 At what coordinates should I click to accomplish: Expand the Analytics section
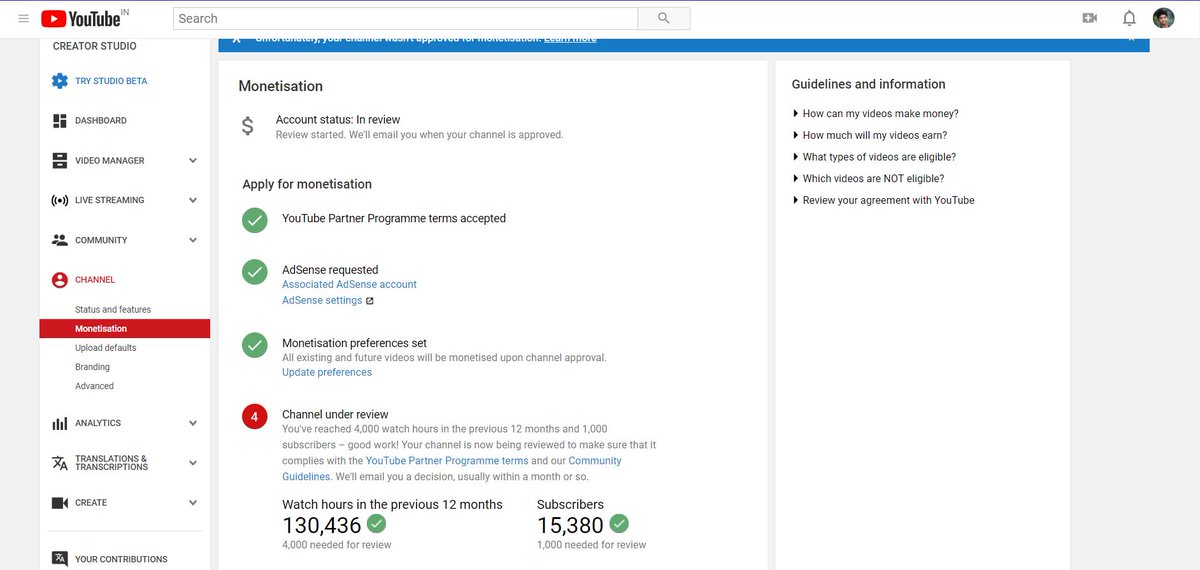pos(193,423)
